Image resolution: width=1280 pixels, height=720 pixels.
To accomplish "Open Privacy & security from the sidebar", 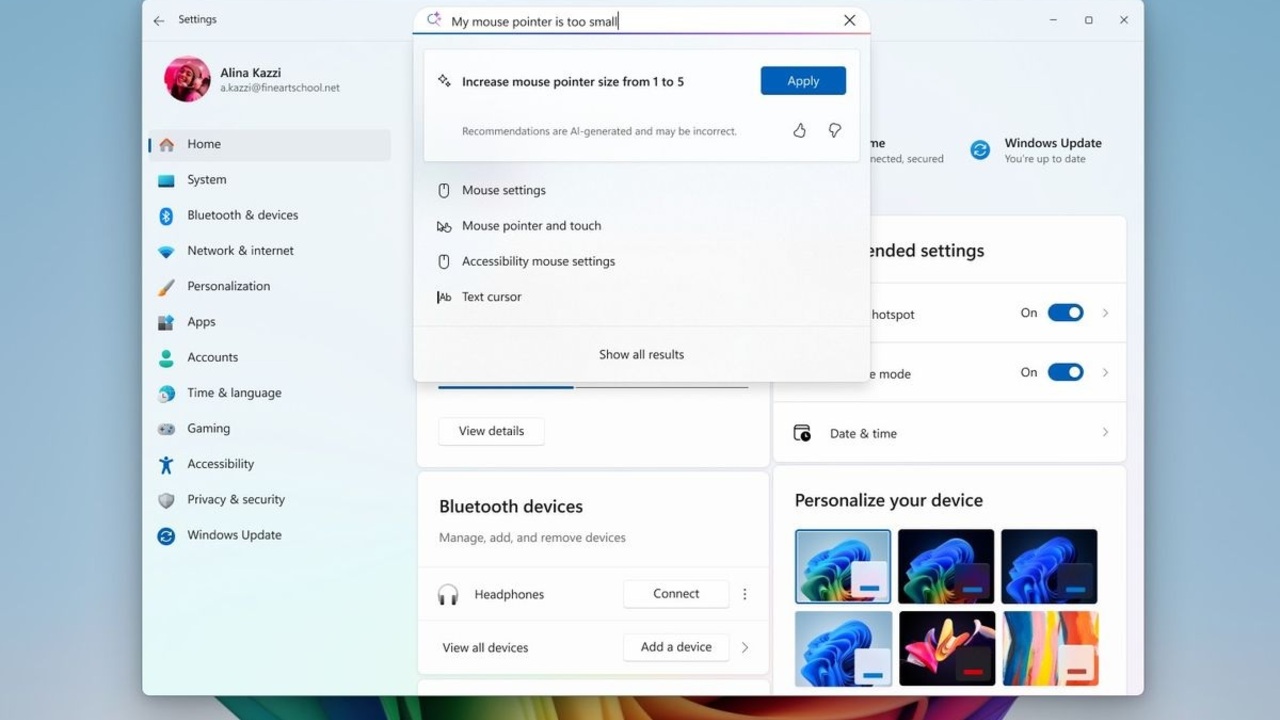I will click(234, 499).
